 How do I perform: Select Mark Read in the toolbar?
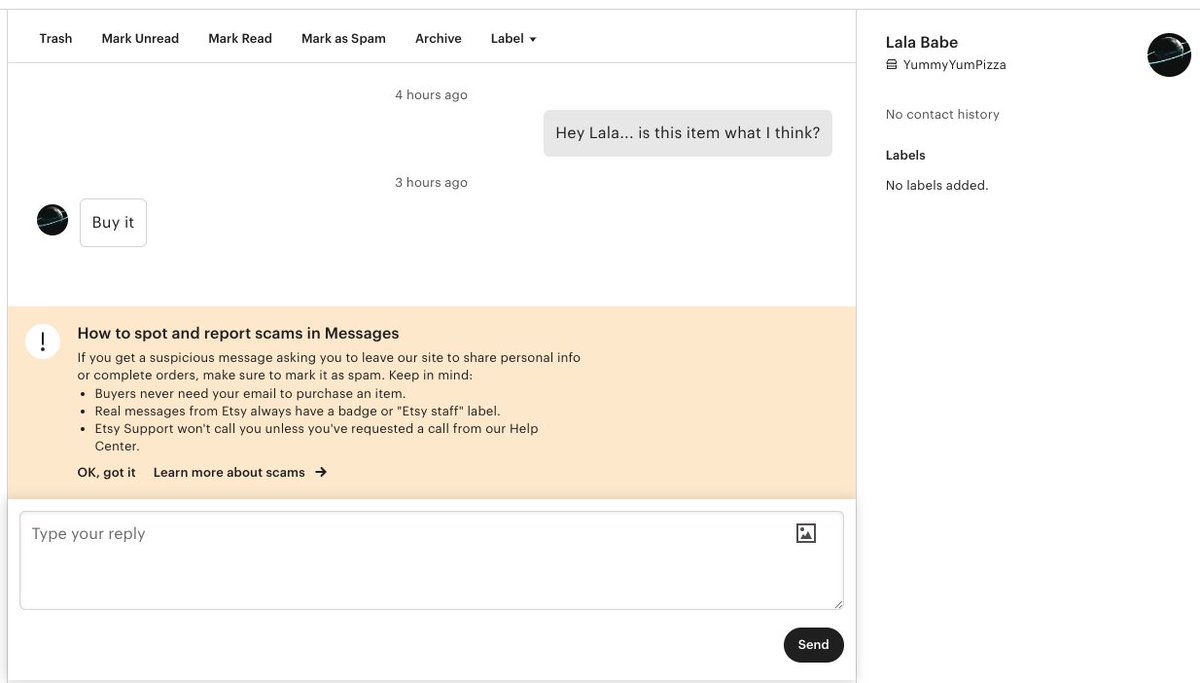(240, 38)
